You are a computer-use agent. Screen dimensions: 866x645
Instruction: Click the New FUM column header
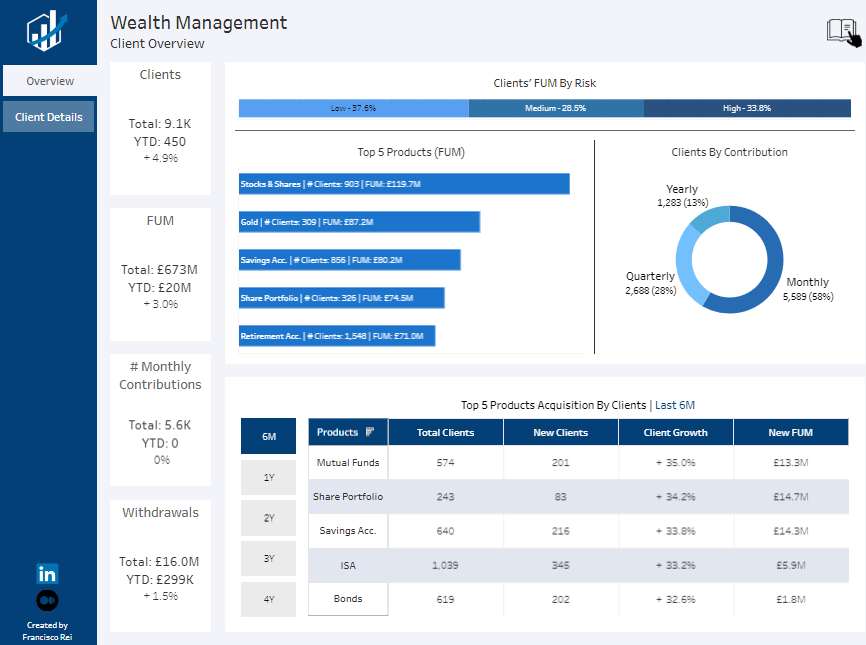pyautogui.click(x=791, y=432)
